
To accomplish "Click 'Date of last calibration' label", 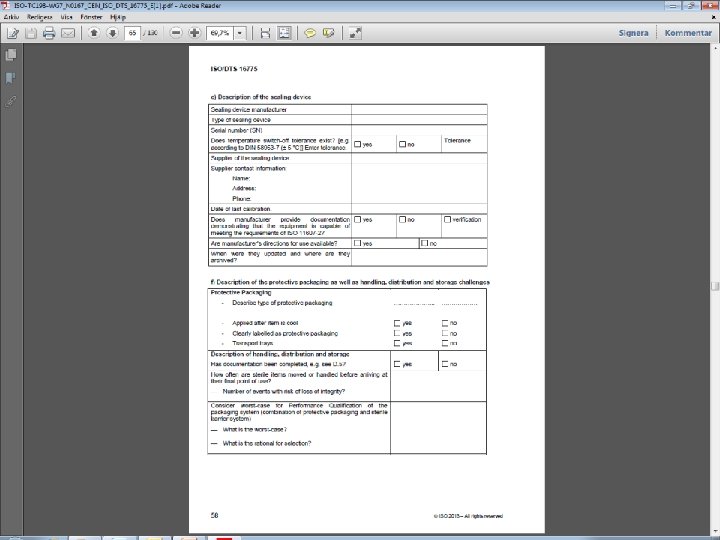I will [240, 209].
